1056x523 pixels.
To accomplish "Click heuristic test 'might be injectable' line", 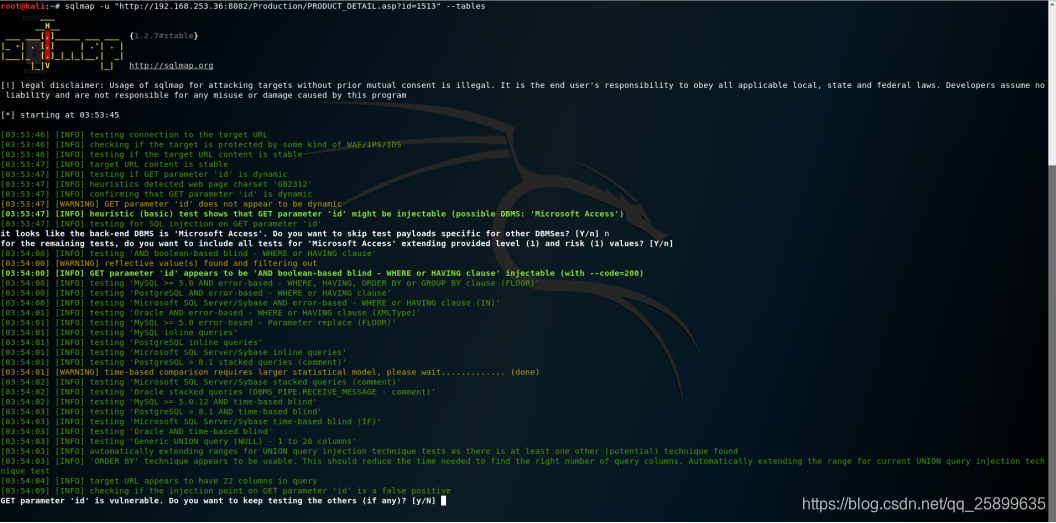I will [312, 213].
